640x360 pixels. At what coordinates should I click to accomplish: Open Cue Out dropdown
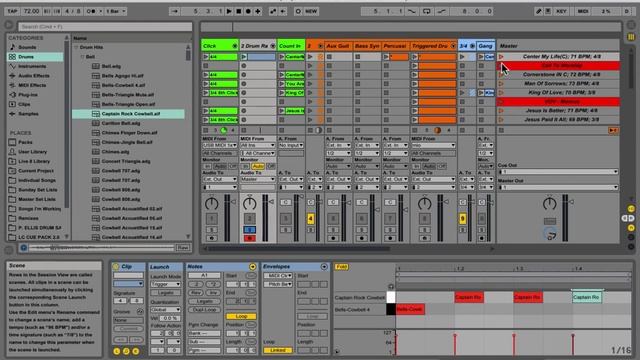click(558, 172)
